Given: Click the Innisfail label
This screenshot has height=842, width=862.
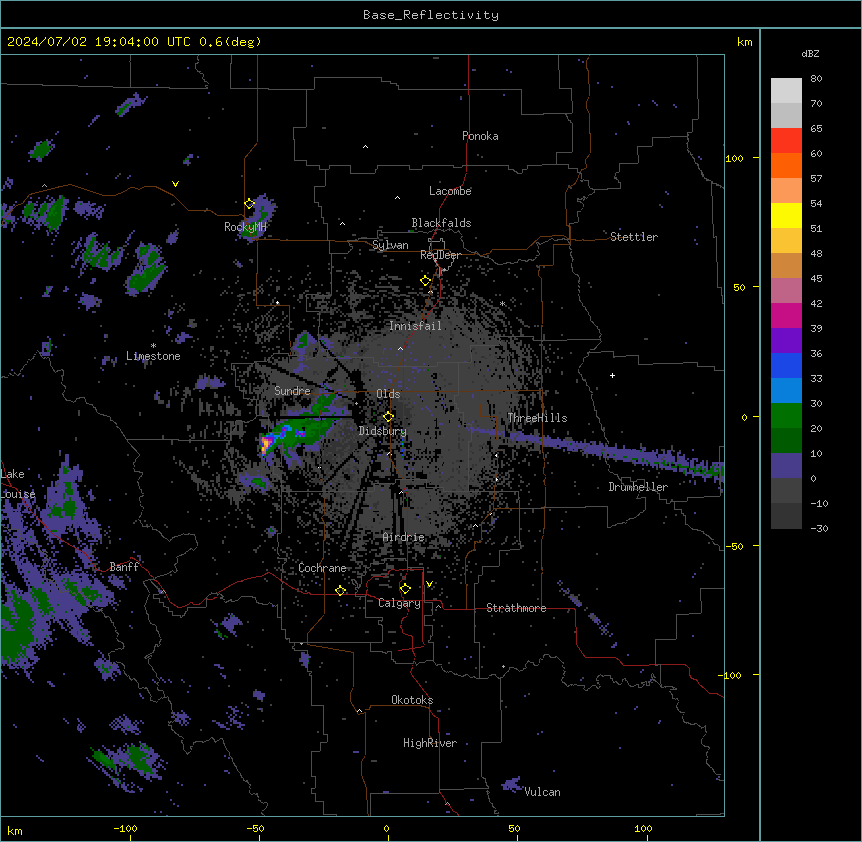Looking at the screenshot, I should click(x=415, y=326).
